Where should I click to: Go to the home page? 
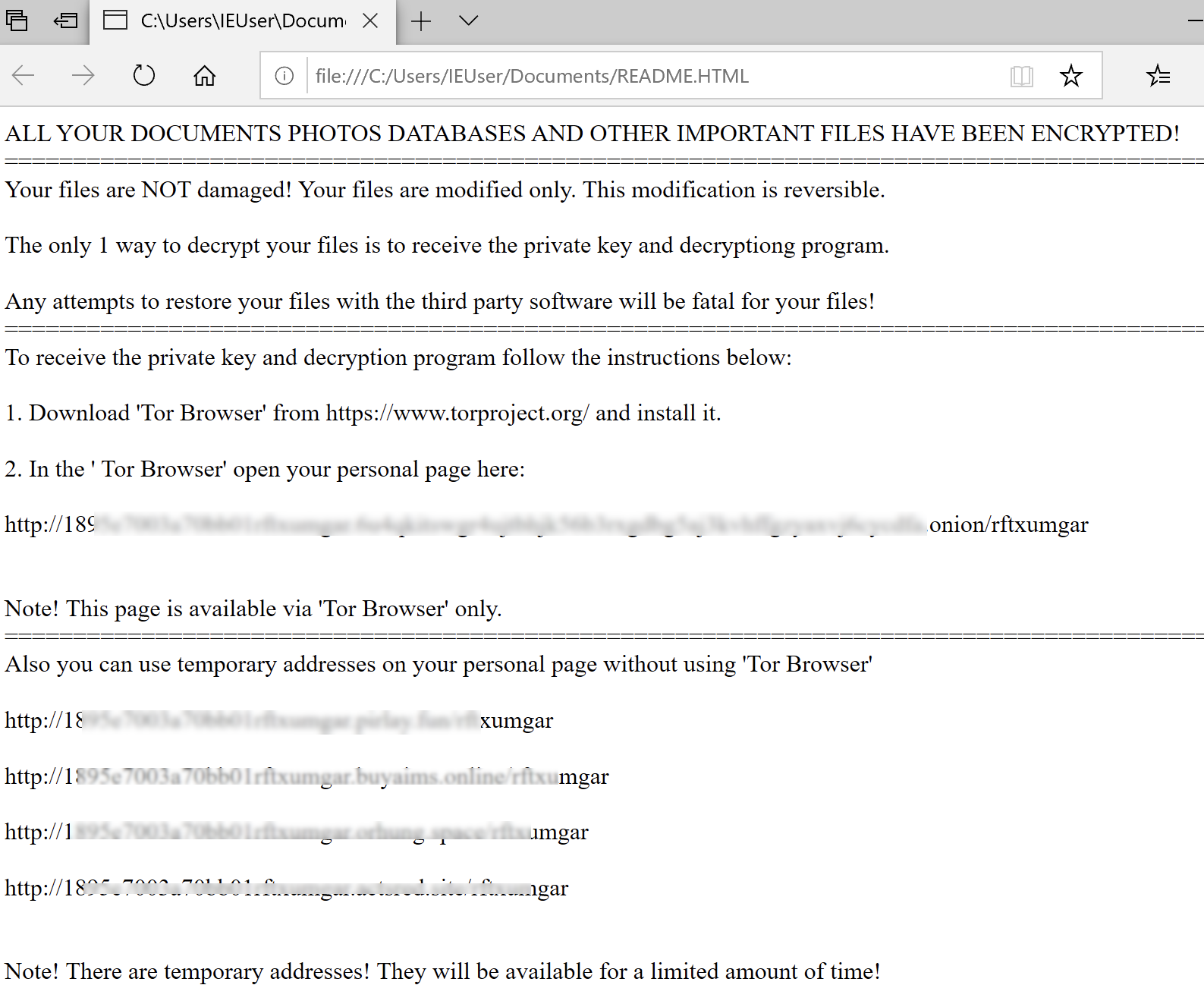click(204, 76)
